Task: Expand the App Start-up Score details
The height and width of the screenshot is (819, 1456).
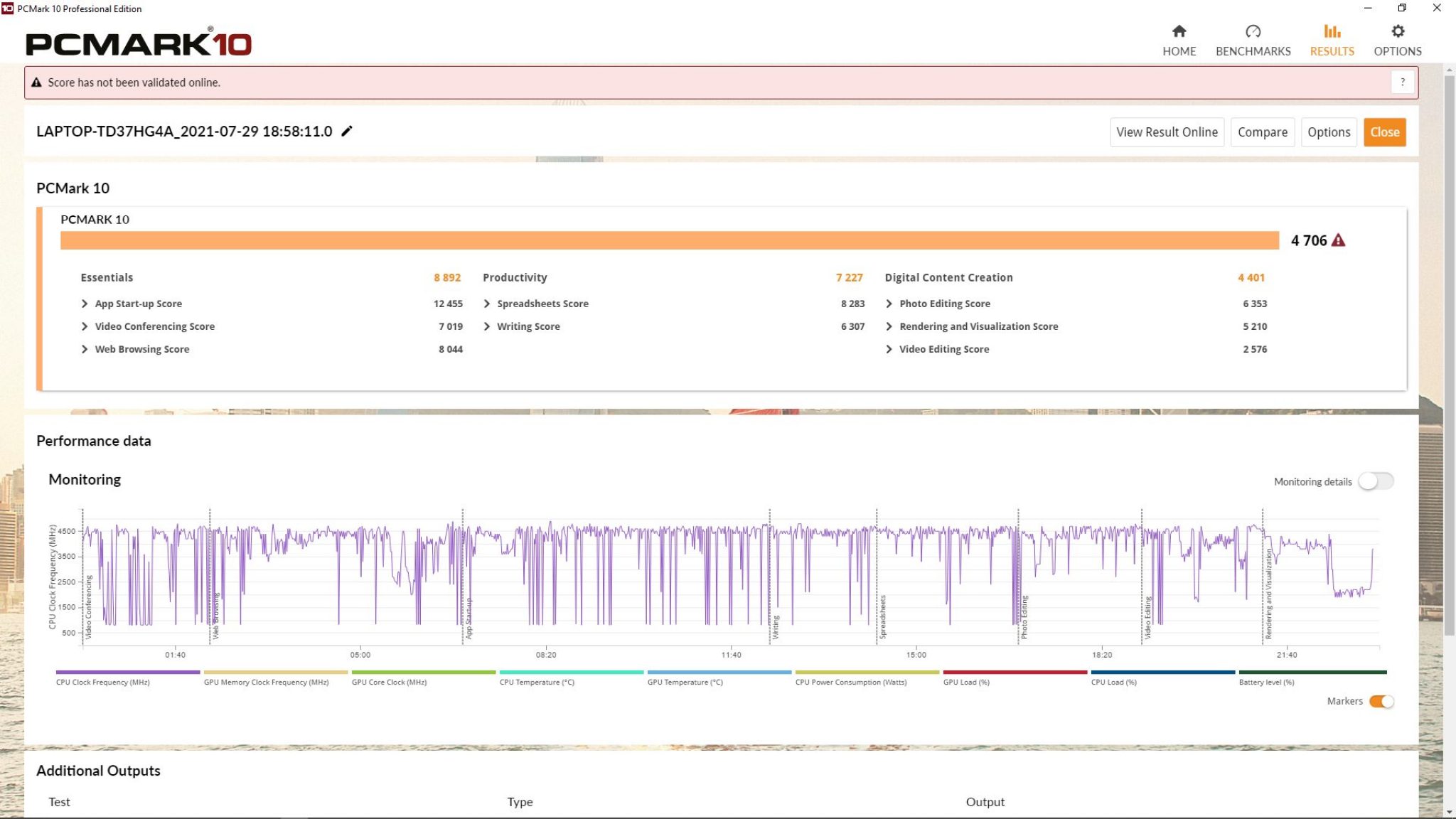Action: [x=84, y=302]
